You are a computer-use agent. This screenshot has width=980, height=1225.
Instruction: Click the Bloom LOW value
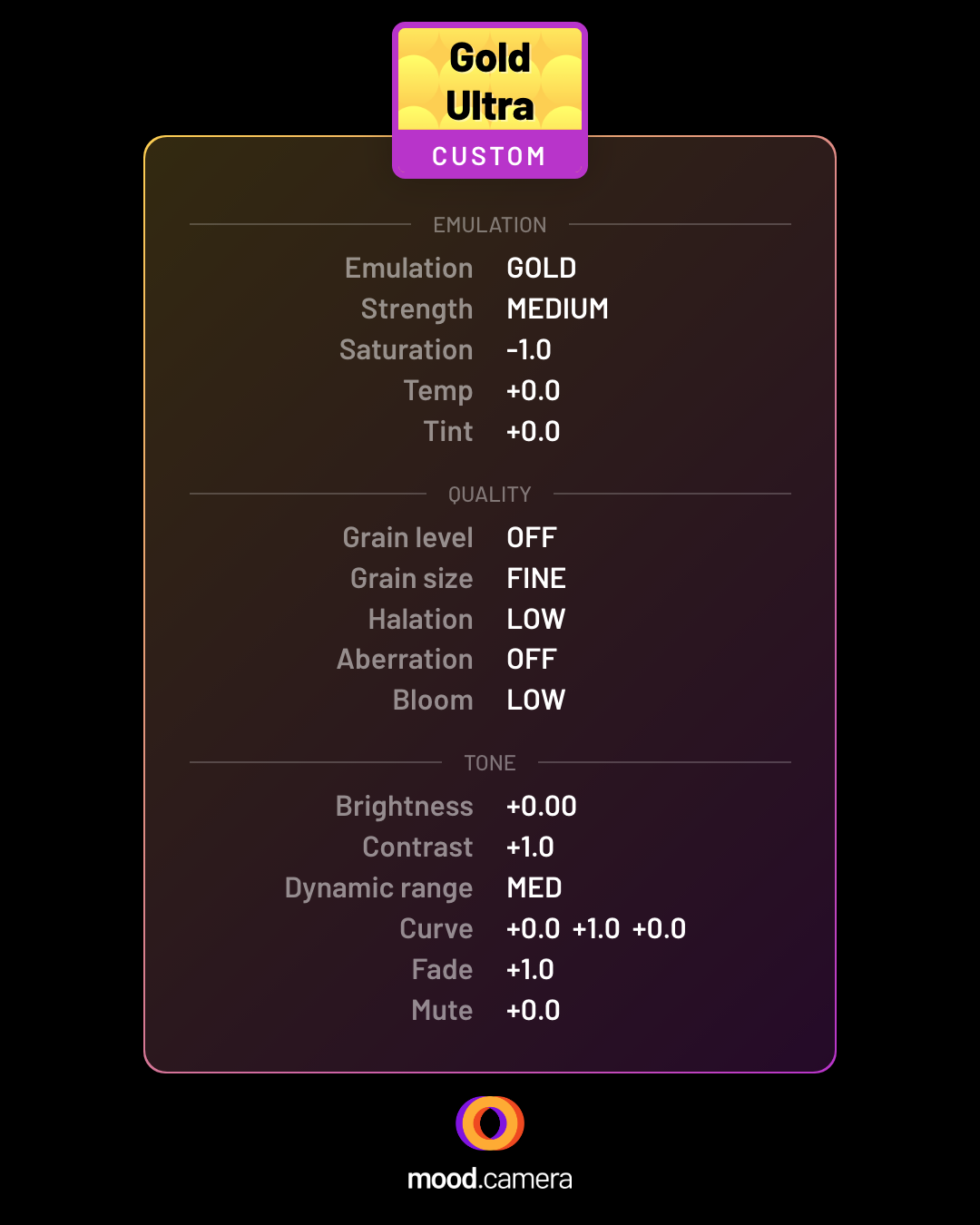pos(536,701)
